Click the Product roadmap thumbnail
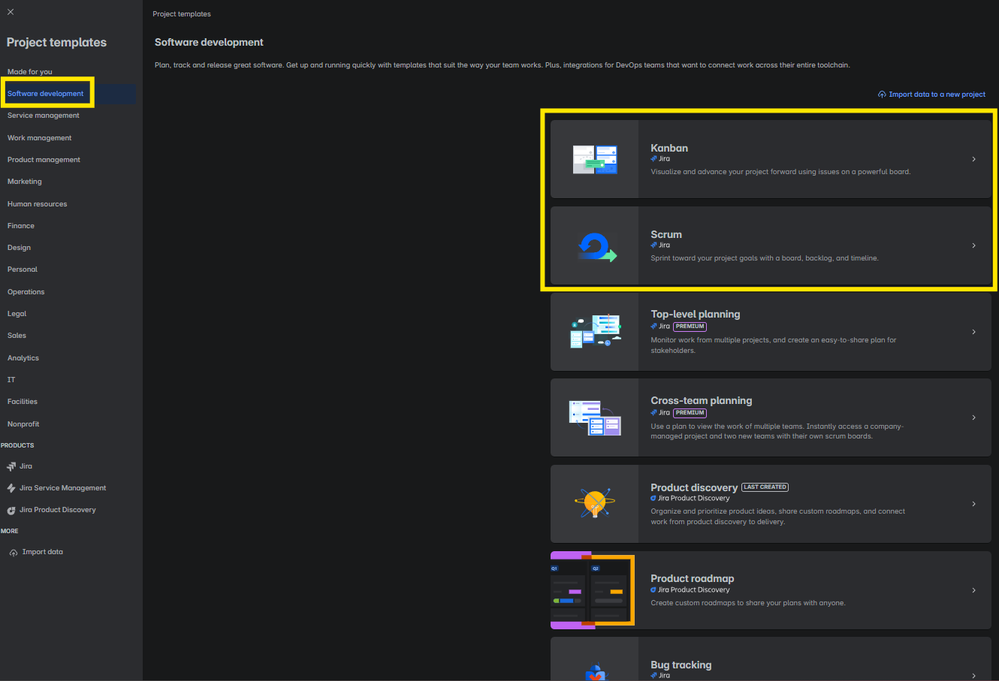999x681 pixels. [x=593, y=590]
